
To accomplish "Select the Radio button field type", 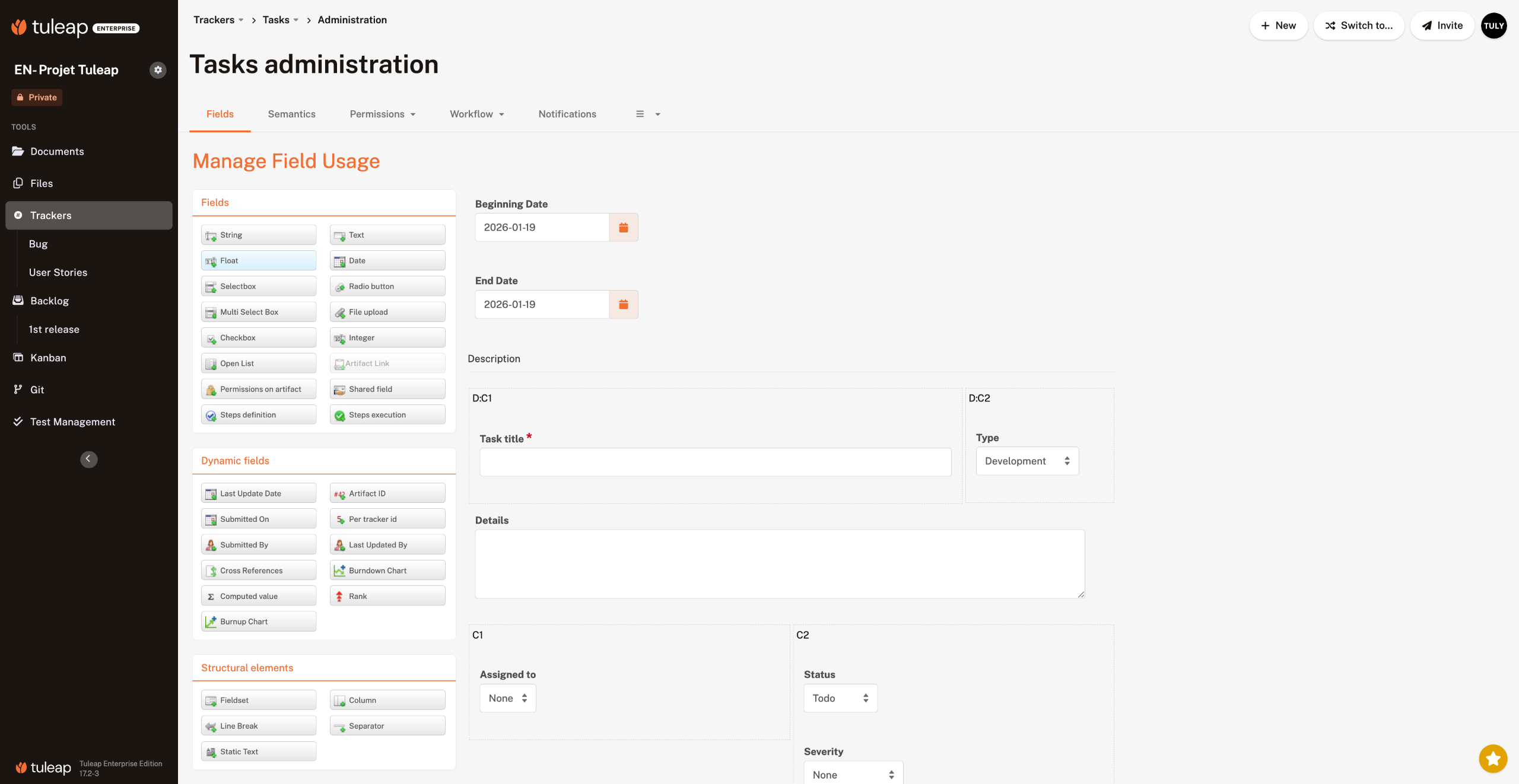I will 387,286.
